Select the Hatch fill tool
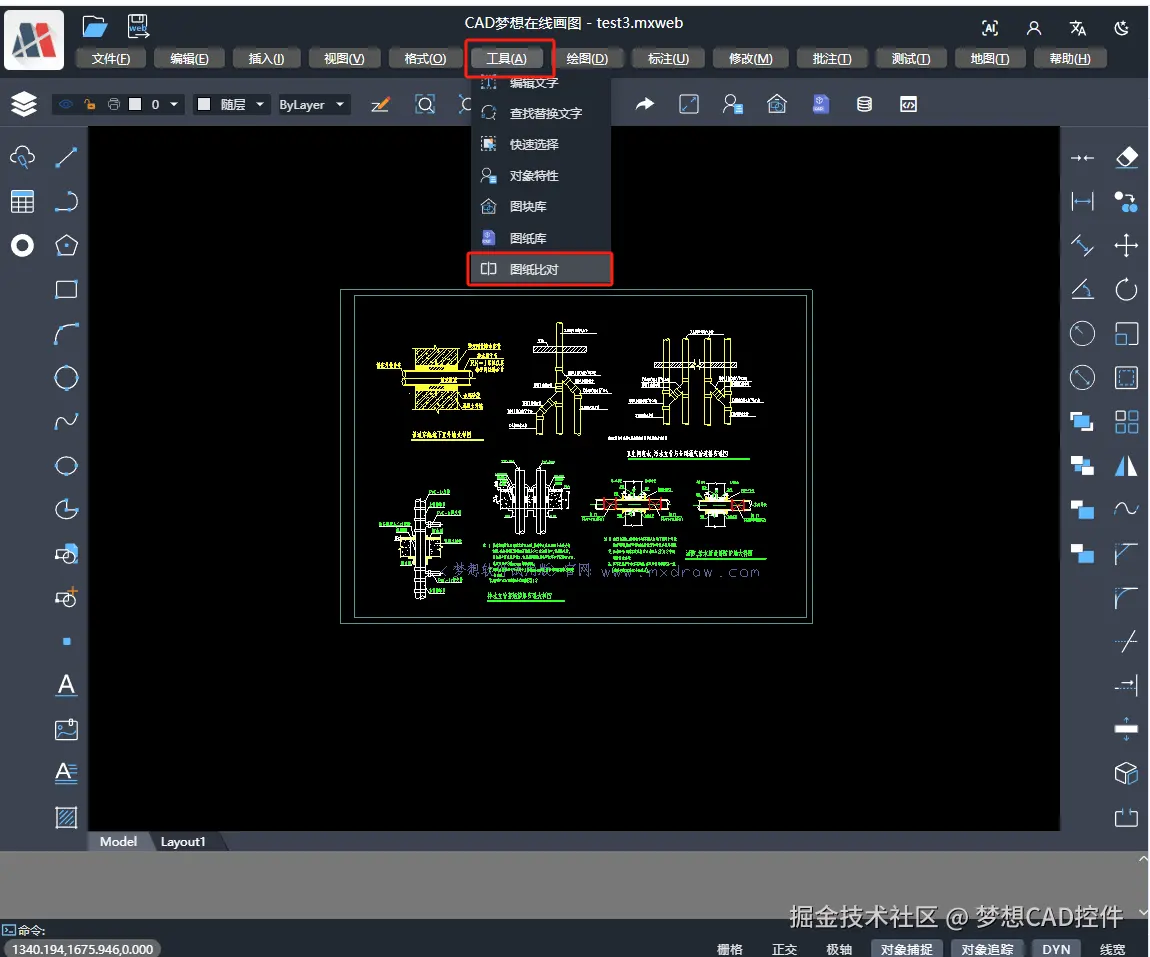 click(66, 817)
